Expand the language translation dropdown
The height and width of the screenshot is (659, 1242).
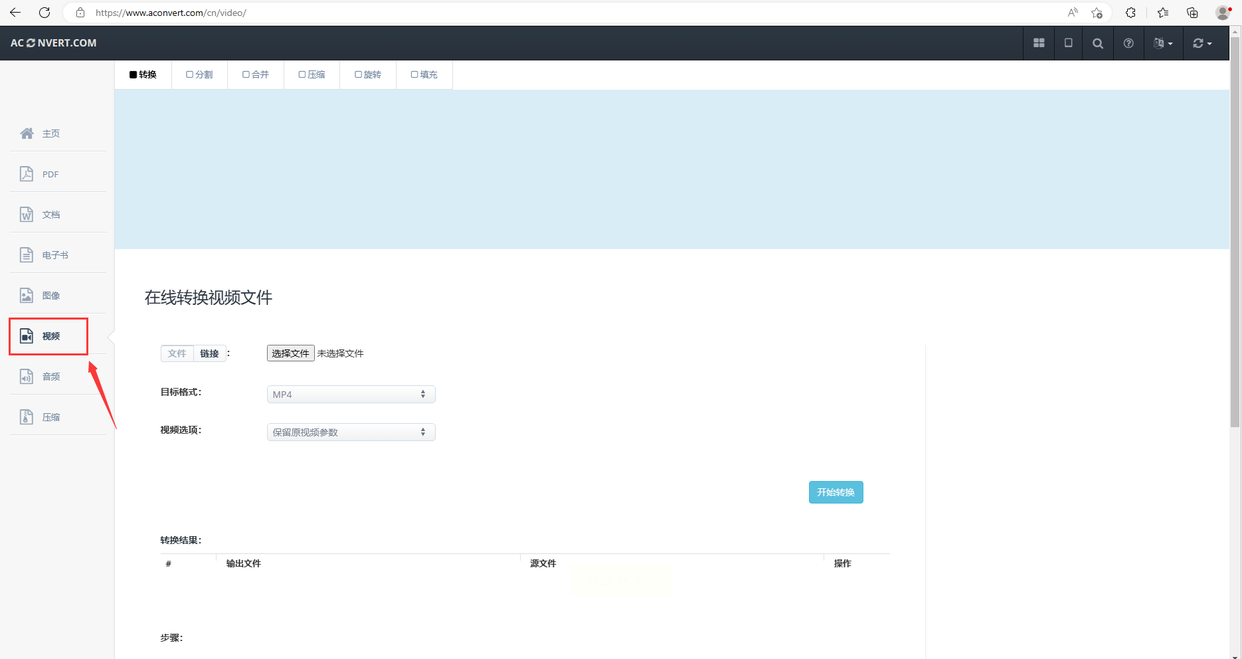[x=1163, y=43]
